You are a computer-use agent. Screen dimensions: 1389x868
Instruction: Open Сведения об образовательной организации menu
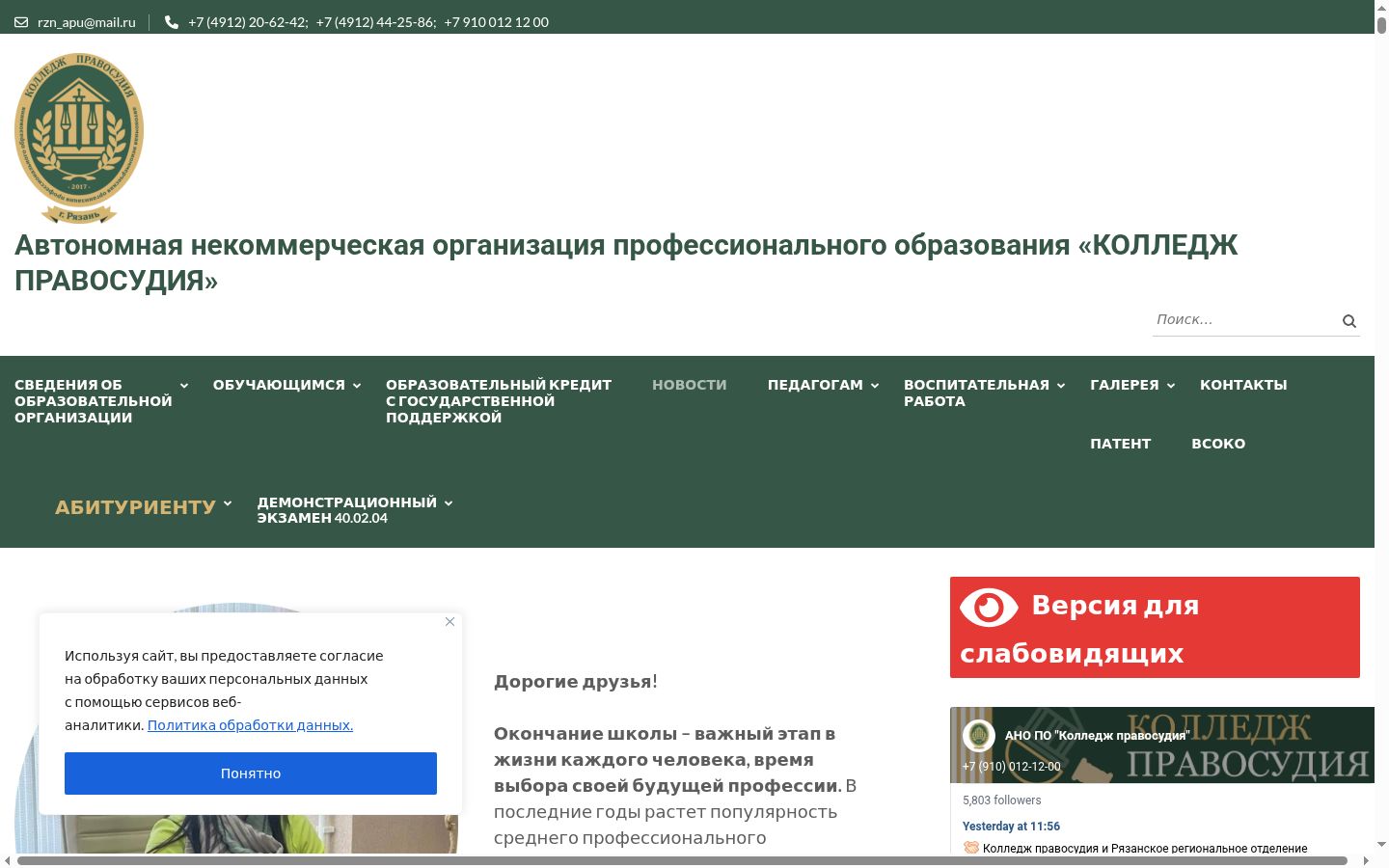(94, 401)
